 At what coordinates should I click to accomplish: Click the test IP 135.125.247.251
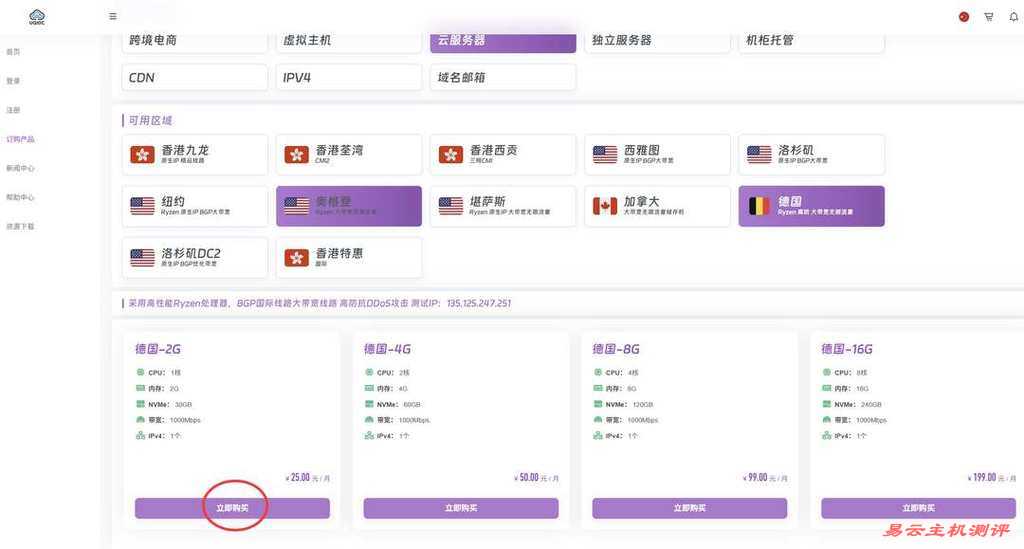coord(479,304)
